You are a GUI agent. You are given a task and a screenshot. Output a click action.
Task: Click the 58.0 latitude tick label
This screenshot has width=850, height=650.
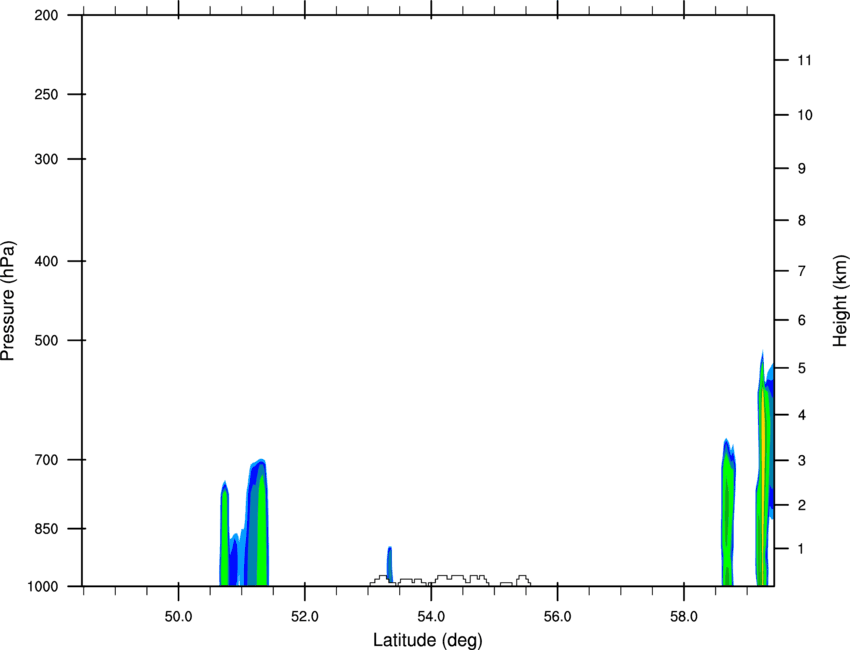pos(684,617)
